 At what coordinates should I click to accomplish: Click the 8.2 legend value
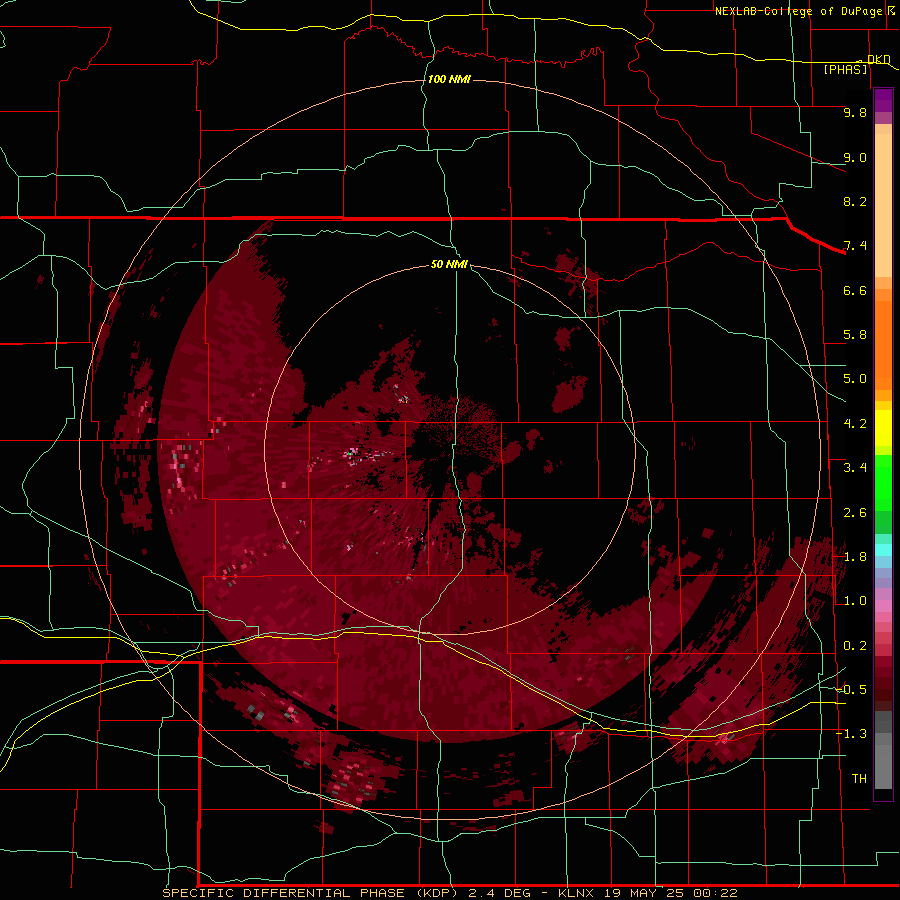855,201
